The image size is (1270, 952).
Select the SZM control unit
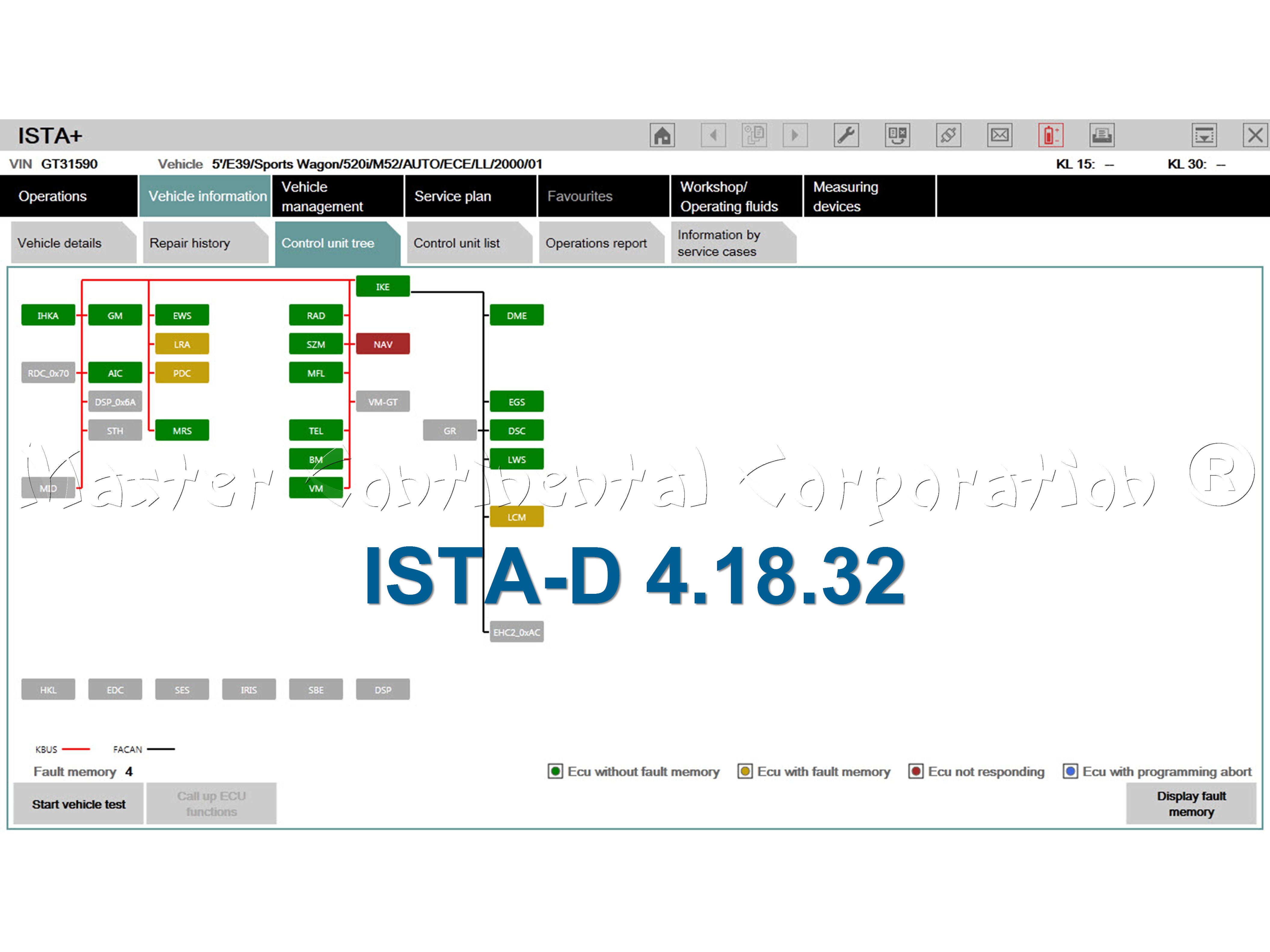316,344
